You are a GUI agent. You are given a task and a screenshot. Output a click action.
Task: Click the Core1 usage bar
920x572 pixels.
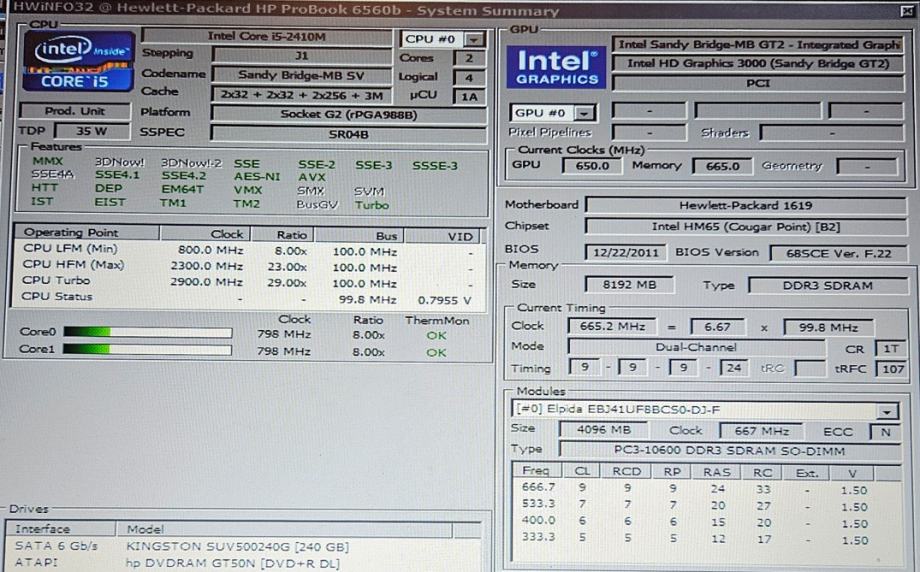147,350
